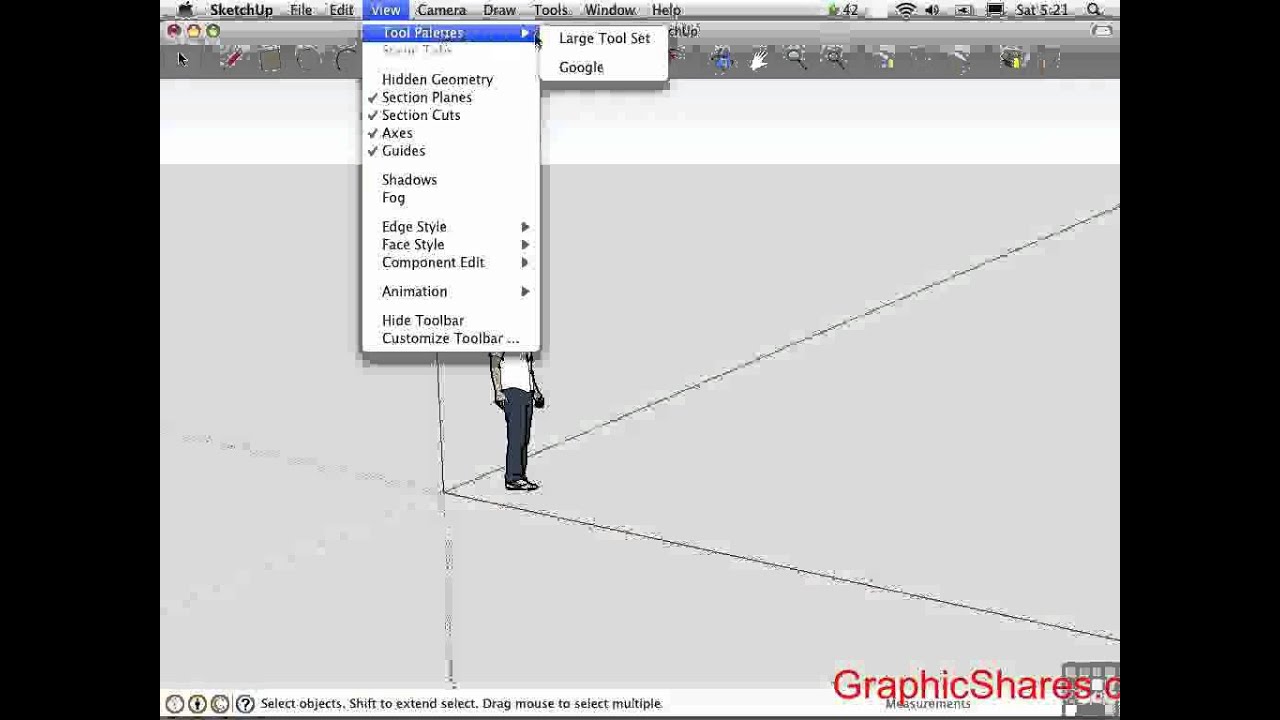1280x720 pixels.
Task: Expand the Face Style submenu
Action: pyautogui.click(x=450, y=245)
